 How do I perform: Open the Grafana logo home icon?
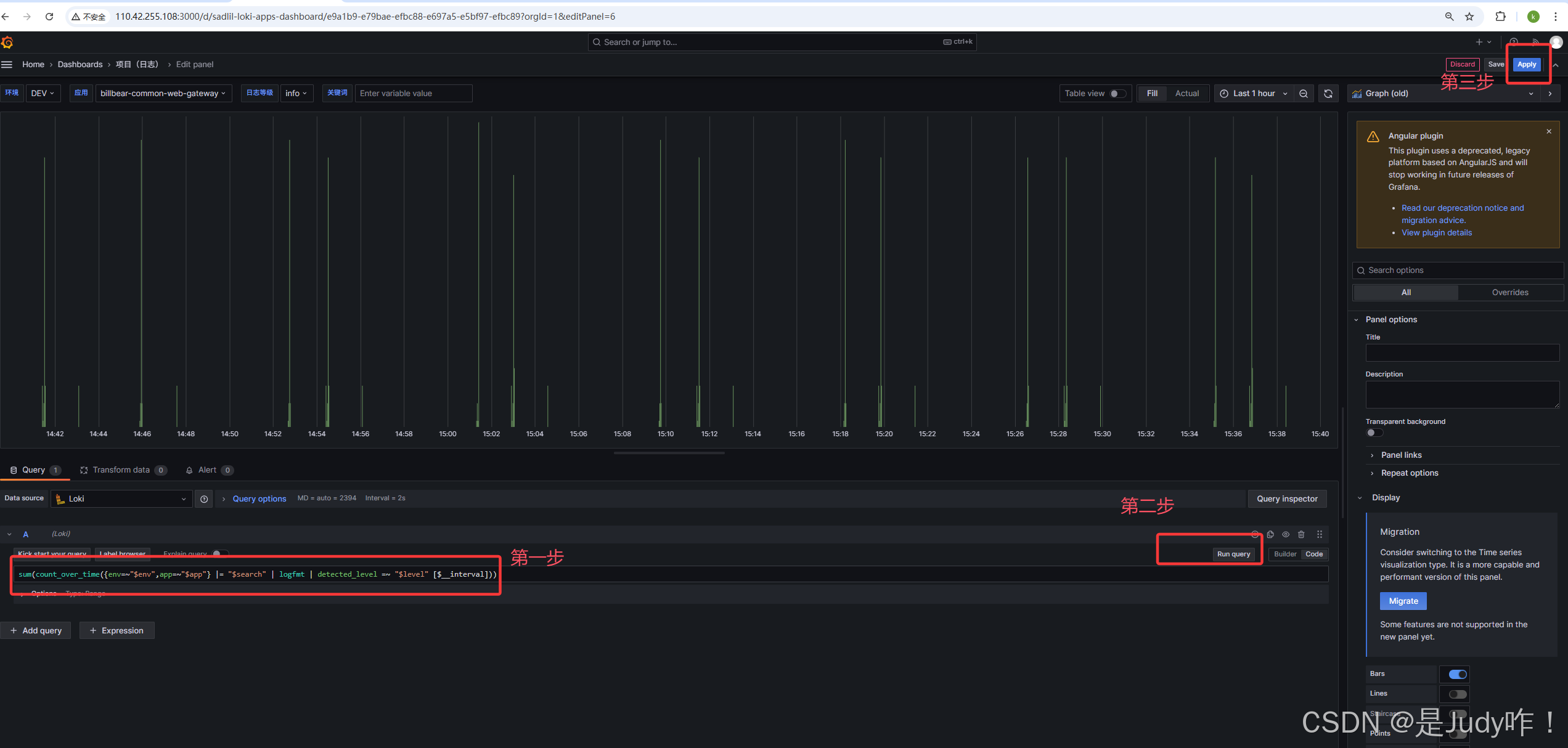click(x=7, y=42)
